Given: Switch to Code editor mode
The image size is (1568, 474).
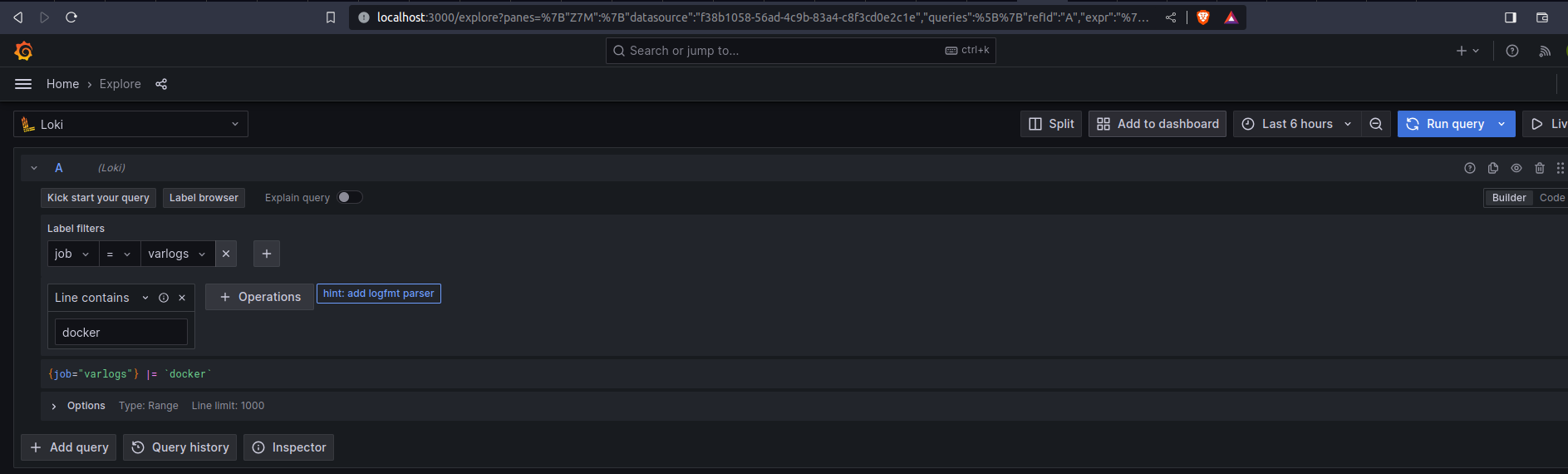Looking at the screenshot, I should [1551, 198].
